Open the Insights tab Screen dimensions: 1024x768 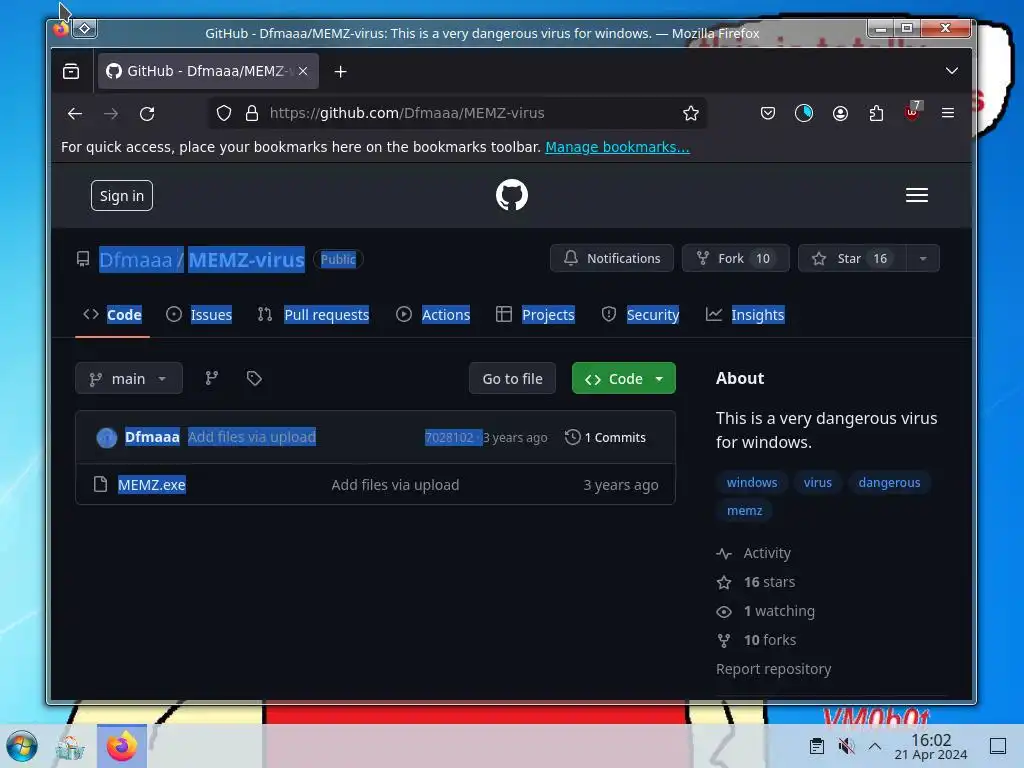click(745, 315)
